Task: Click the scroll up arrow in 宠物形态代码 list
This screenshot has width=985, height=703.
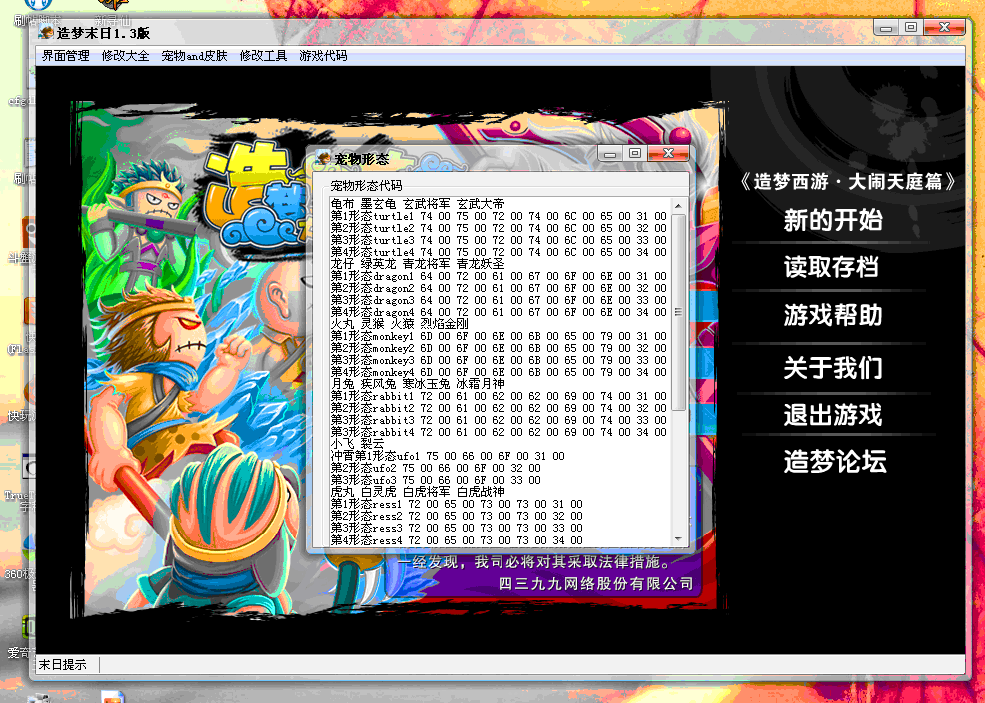Action: (678, 206)
